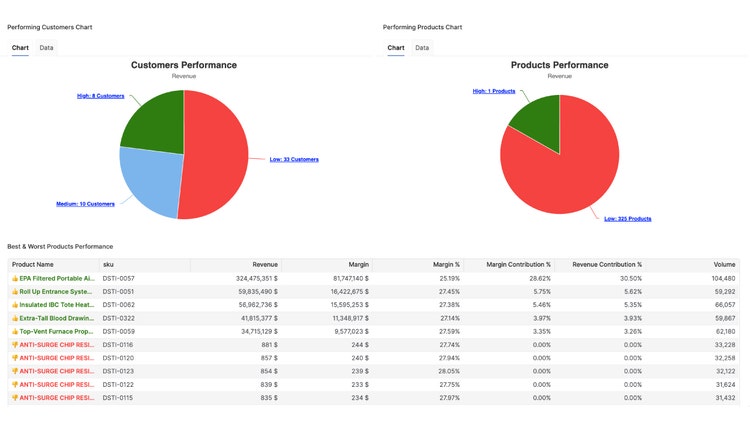
Task: Open the 'EPA Filtered Portable Ai...' product name
Action: pyautogui.click(x=57, y=278)
